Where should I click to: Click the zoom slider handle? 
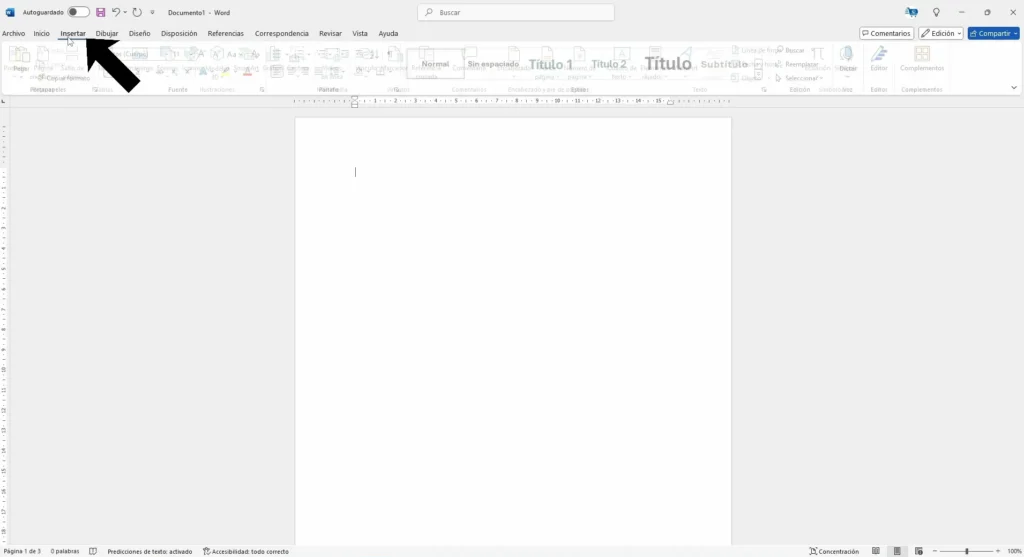(967, 551)
